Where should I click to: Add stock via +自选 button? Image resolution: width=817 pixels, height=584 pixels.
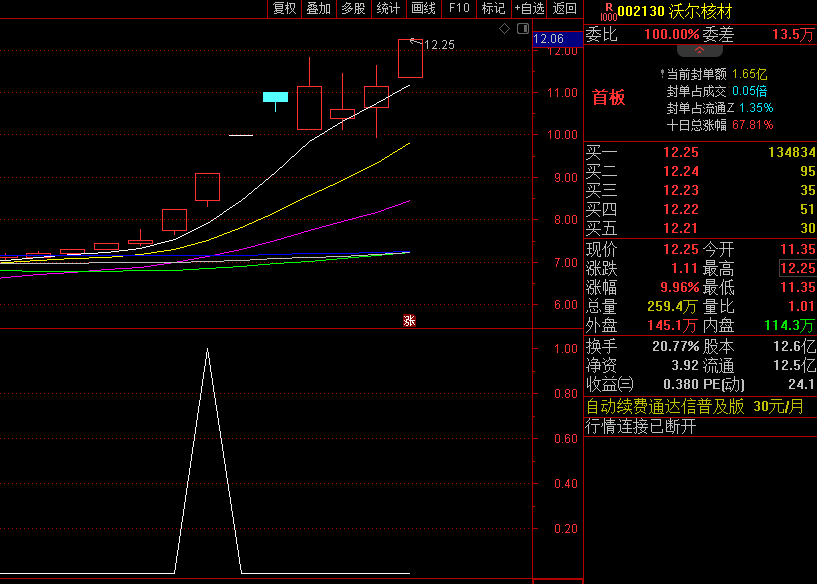tap(529, 8)
